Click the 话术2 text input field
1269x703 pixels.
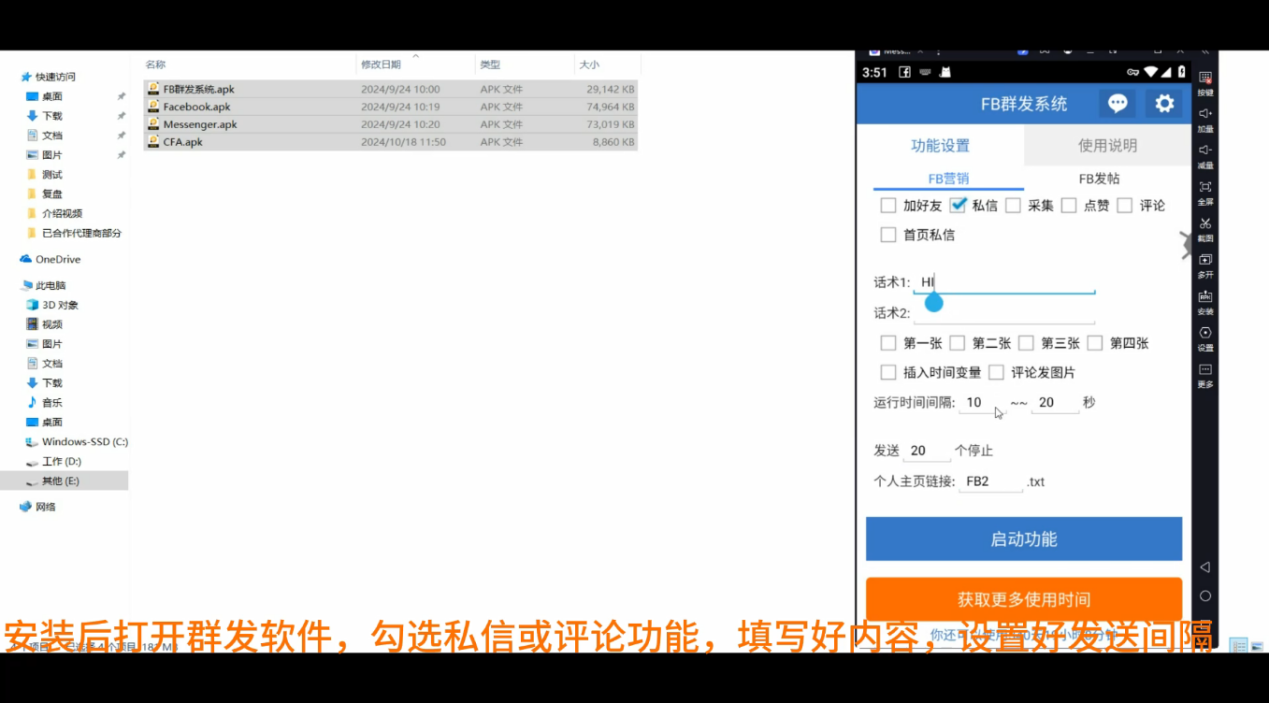(x=1004, y=313)
